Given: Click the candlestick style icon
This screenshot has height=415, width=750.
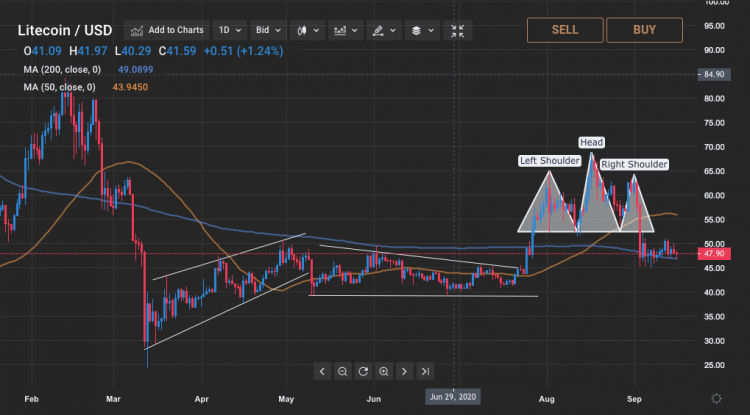Looking at the screenshot, I should click(x=302, y=31).
